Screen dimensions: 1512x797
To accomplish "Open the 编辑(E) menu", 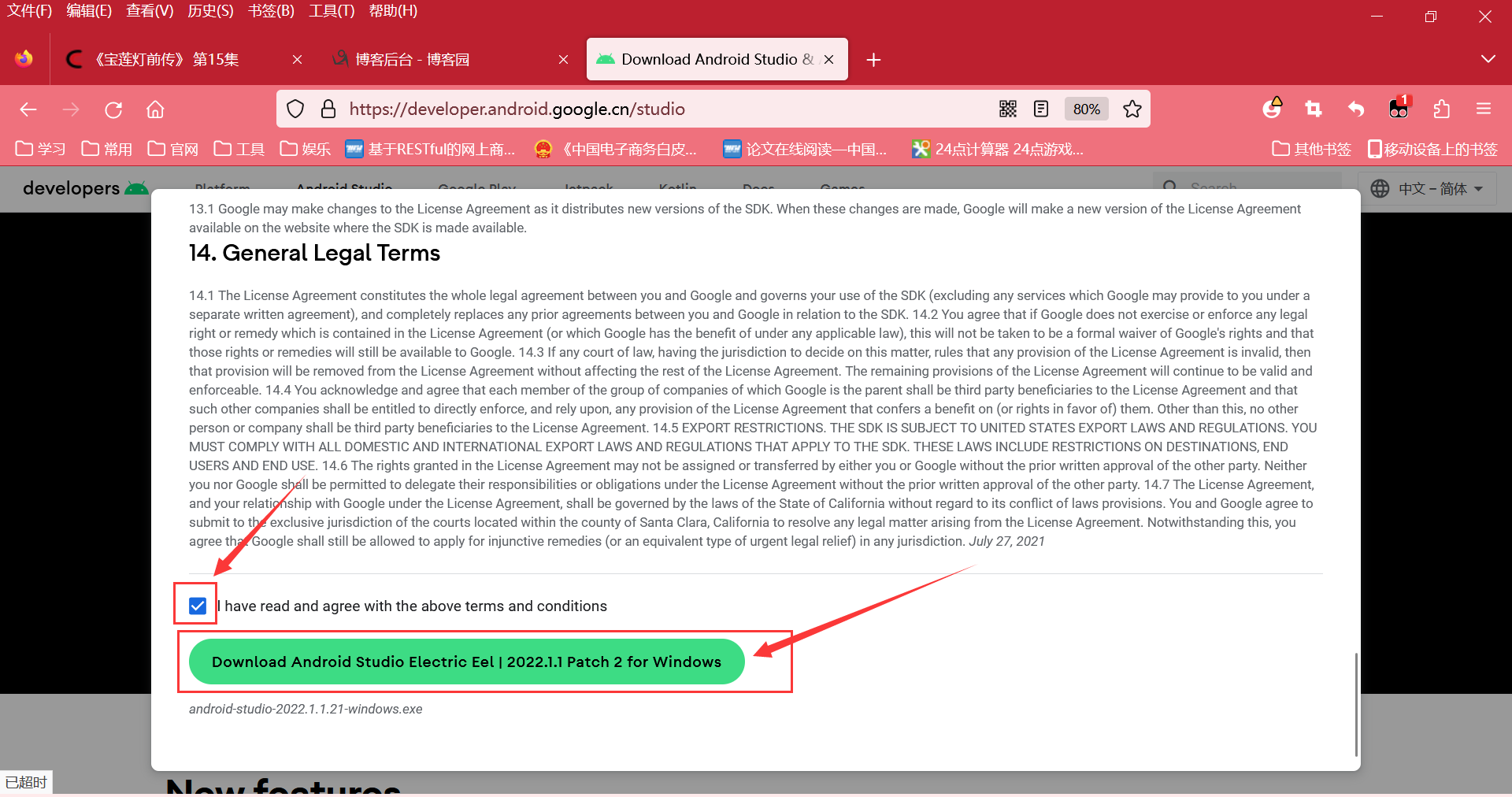I will click(x=89, y=11).
